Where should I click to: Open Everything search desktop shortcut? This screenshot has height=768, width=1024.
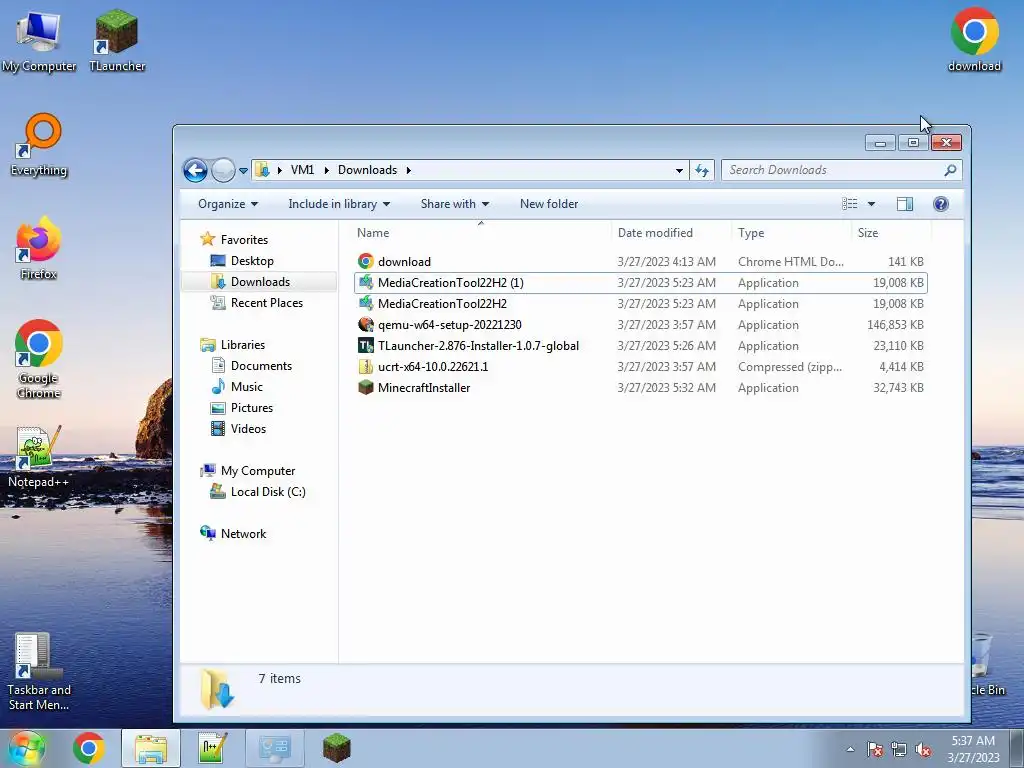pyautogui.click(x=39, y=145)
